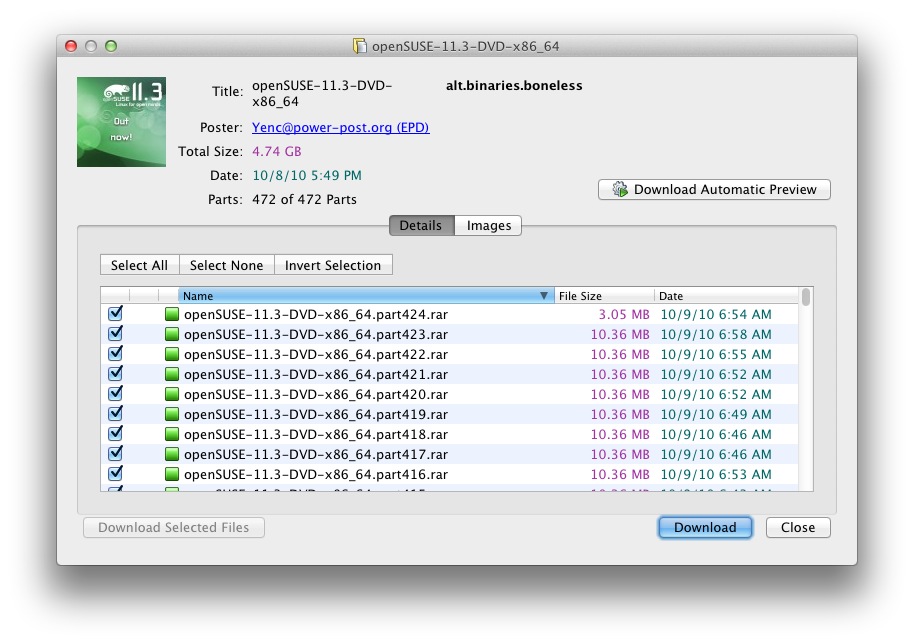
Task: Click the green status icon for part423.rar
Action: [x=171, y=335]
